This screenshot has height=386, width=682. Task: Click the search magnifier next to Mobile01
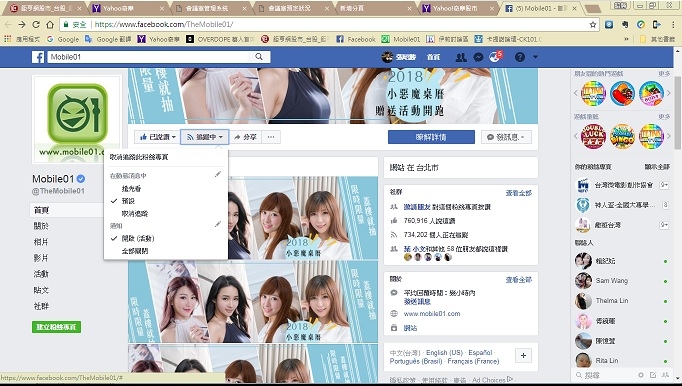coord(259,57)
